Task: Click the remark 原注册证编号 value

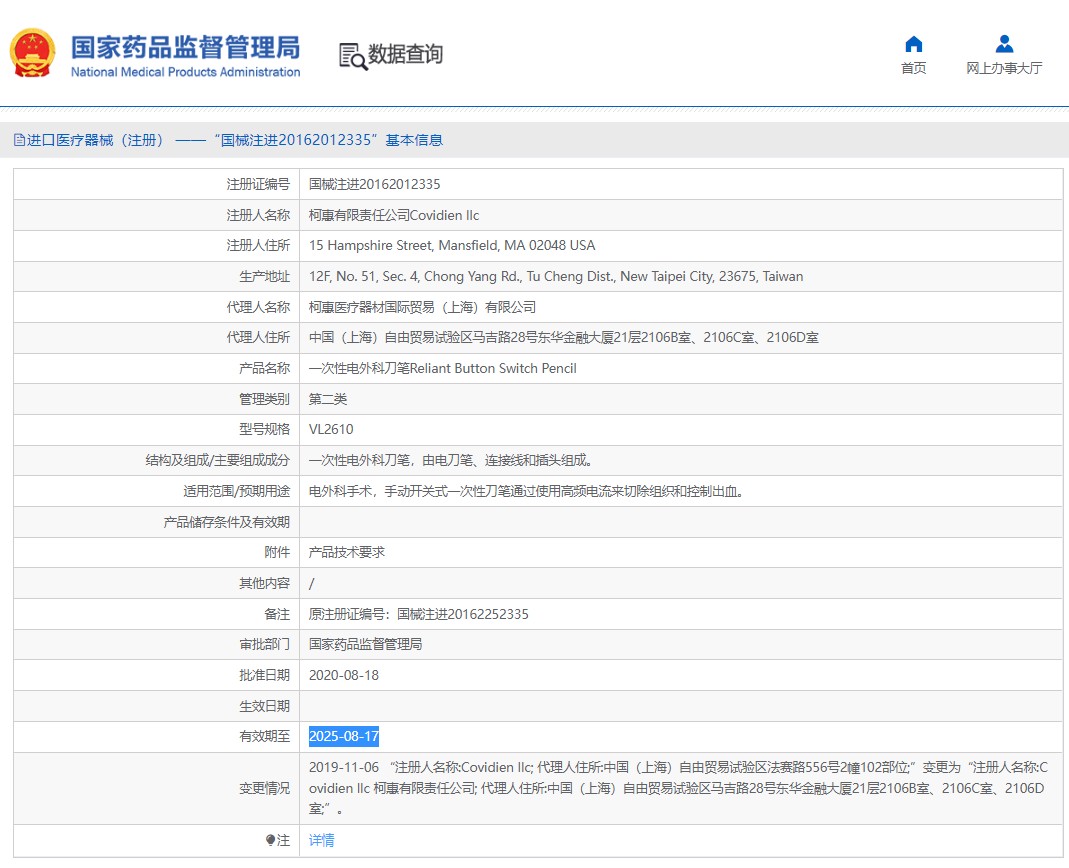Action: point(419,614)
